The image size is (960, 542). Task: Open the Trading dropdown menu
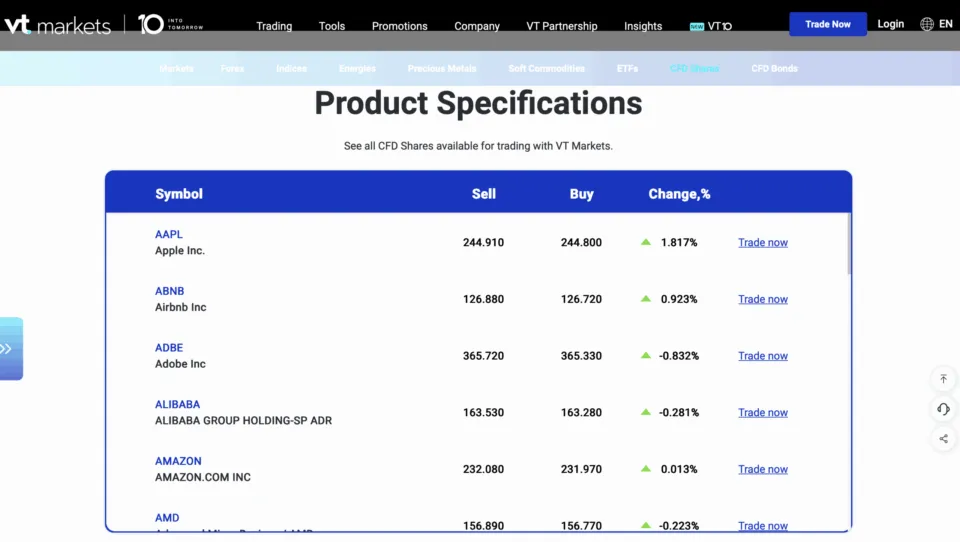[x=274, y=26]
